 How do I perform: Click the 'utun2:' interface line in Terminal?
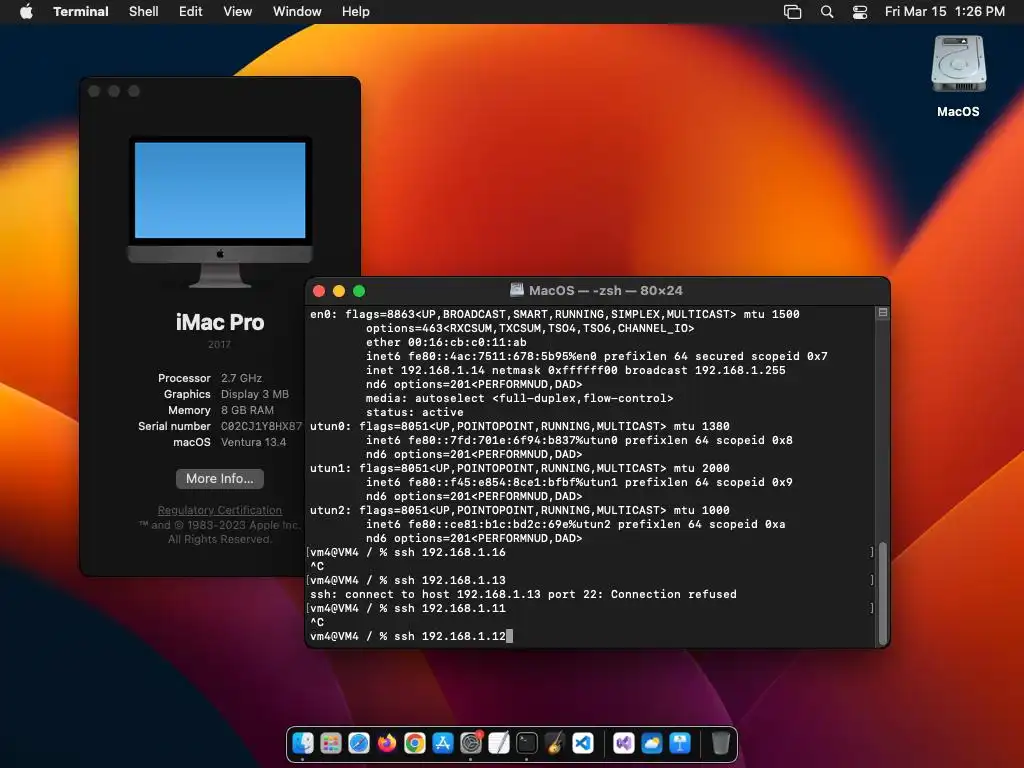tap(520, 510)
